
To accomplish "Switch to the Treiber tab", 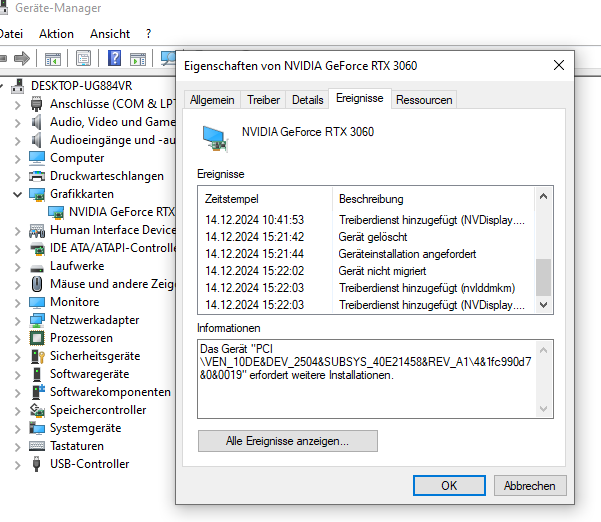I will tap(263, 100).
